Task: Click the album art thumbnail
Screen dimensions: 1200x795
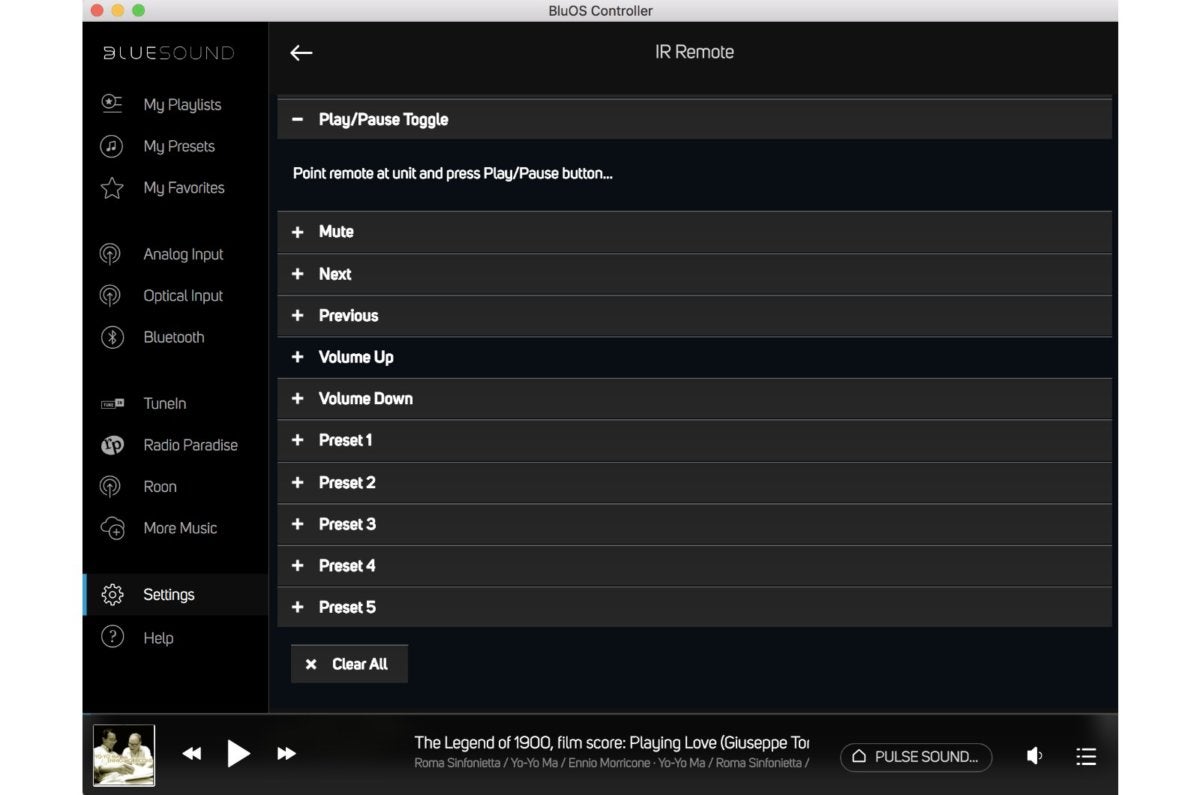Action: [x=124, y=755]
